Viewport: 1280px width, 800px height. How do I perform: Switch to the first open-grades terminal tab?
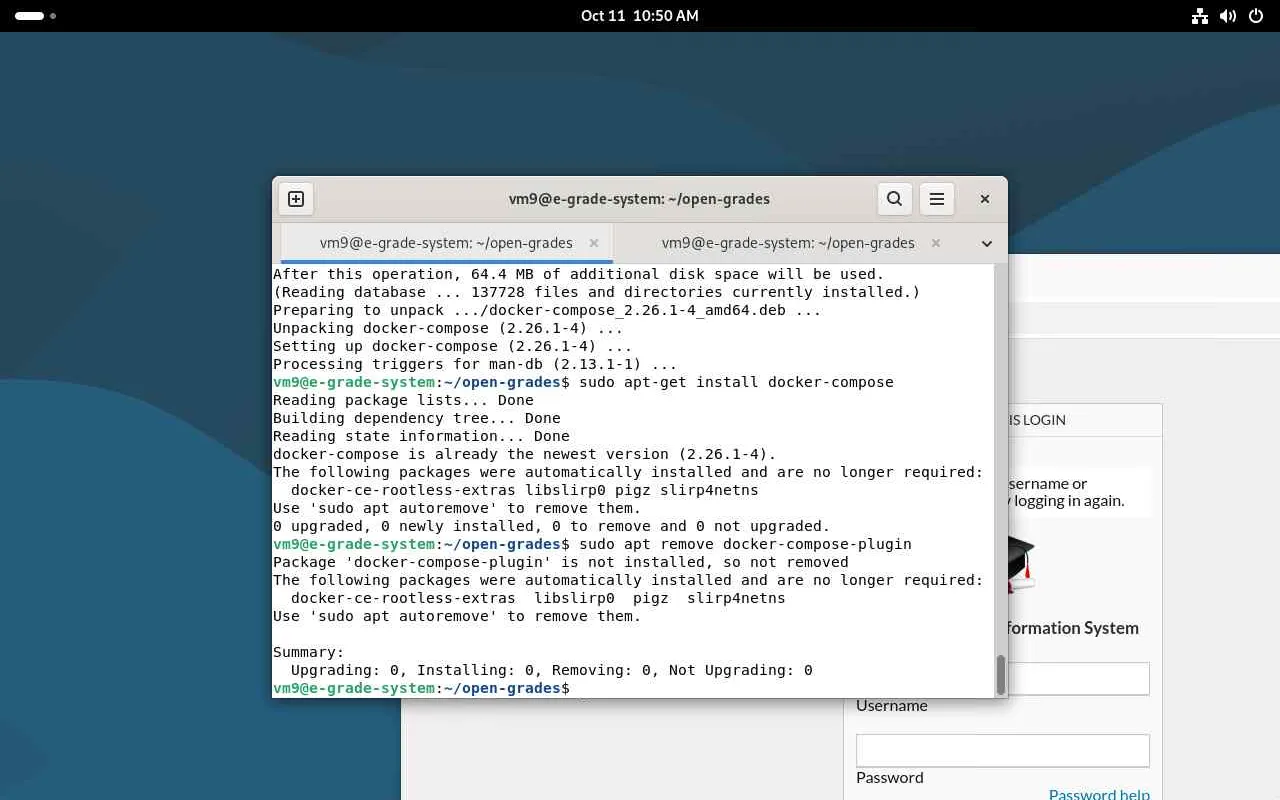pyautogui.click(x=446, y=243)
